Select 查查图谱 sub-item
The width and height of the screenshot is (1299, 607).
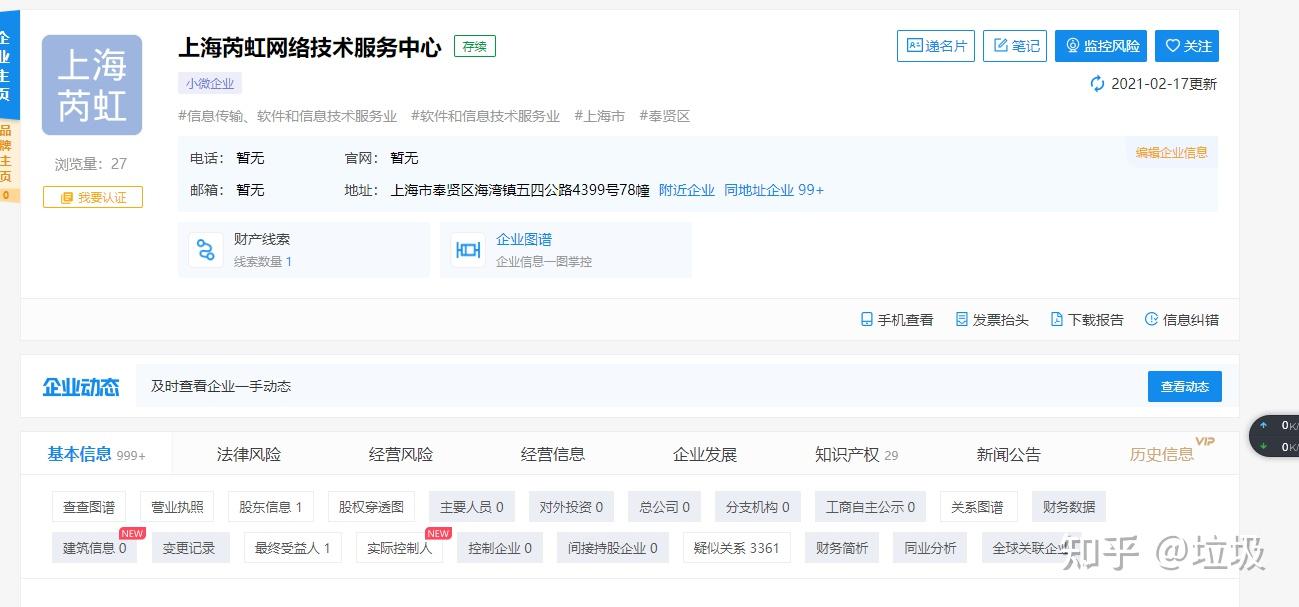[x=89, y=507]
